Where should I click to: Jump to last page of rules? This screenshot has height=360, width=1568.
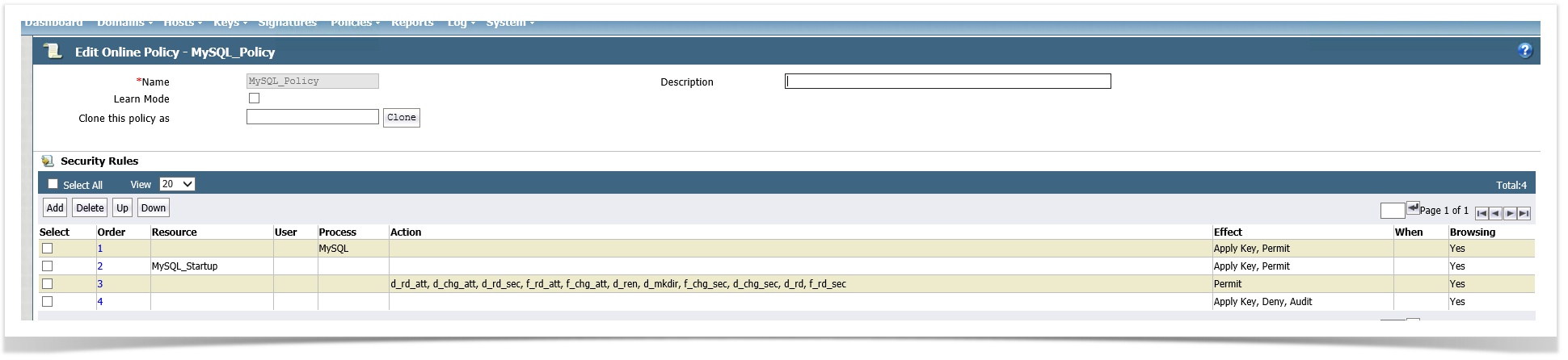pyautogui.click(x=1524, y=213)
